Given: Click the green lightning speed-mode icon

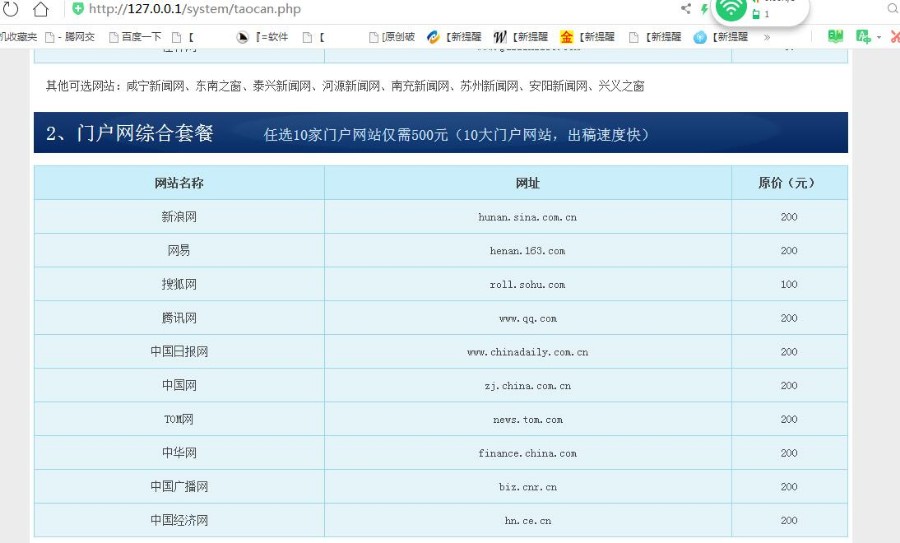Looking at the screenshot, I should (x=704, y=9).
